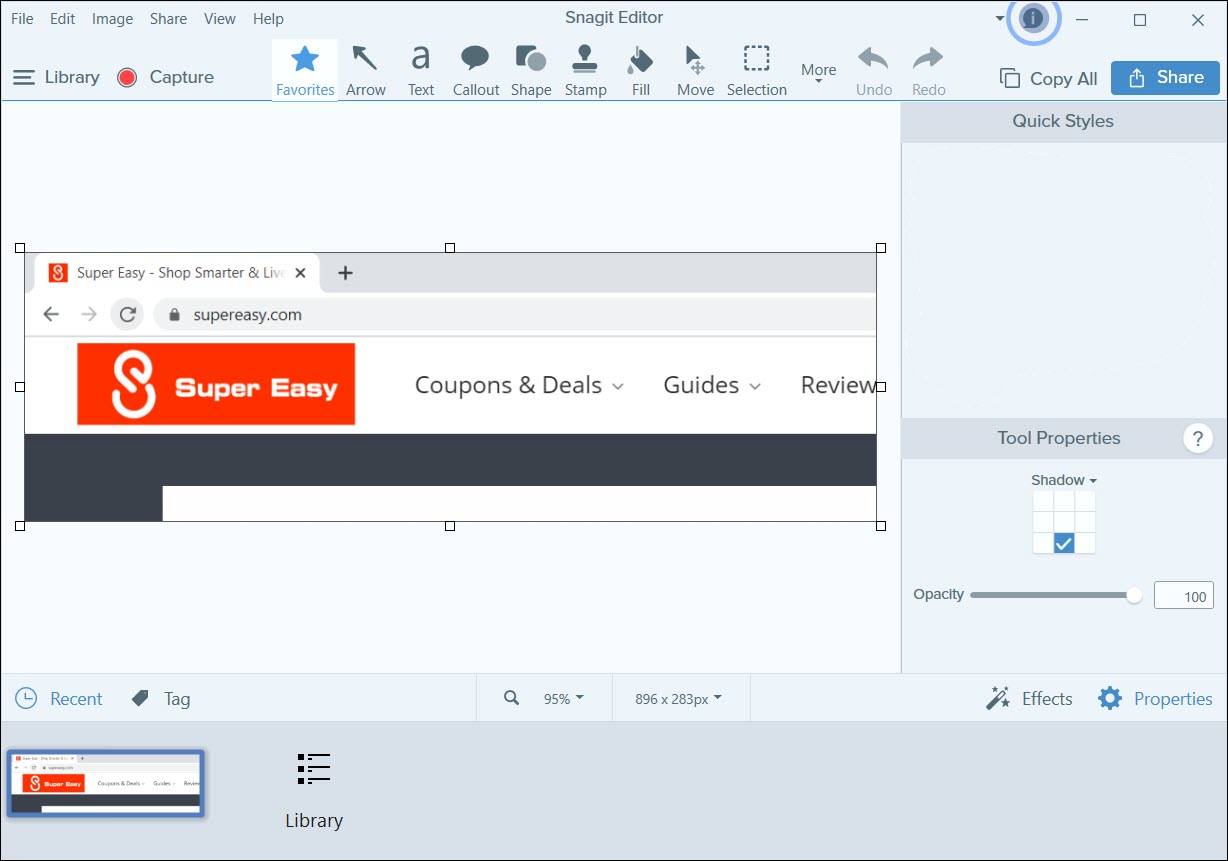This screenshot has height=861, width=1228.
Task: Open the View menu
Action: coord(219,18)
